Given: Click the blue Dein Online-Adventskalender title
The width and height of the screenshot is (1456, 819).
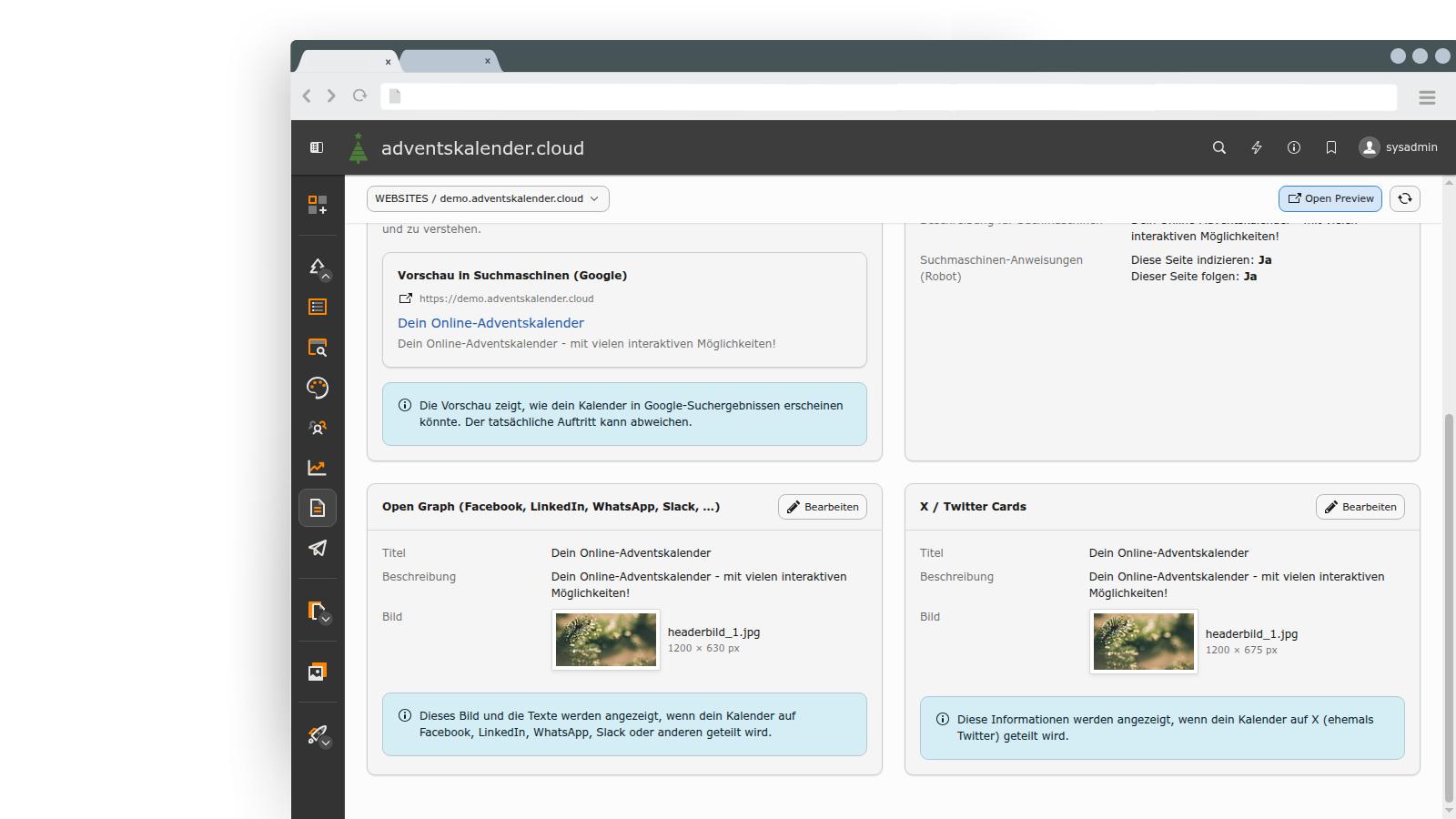Looking at the screenshot, I should [x=490, y=323].
